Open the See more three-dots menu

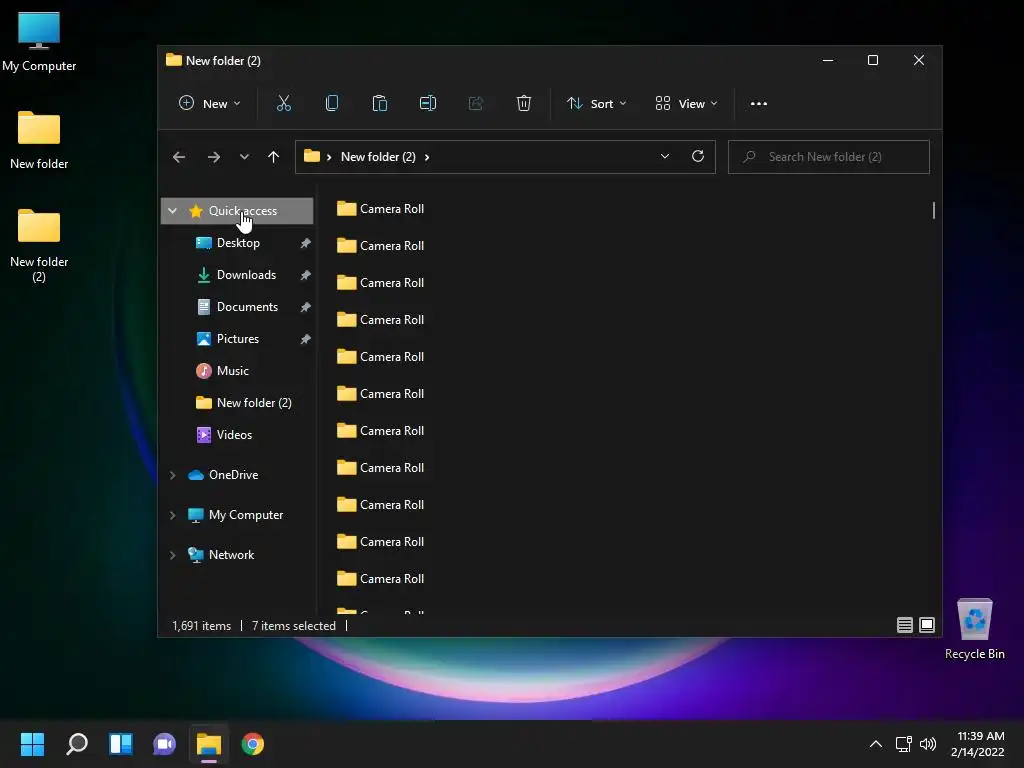click(x=759, y=103)
